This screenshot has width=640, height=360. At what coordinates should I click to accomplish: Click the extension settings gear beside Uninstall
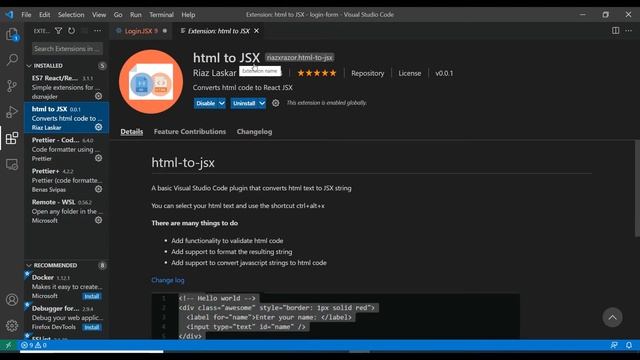click(x=276, y=103)
